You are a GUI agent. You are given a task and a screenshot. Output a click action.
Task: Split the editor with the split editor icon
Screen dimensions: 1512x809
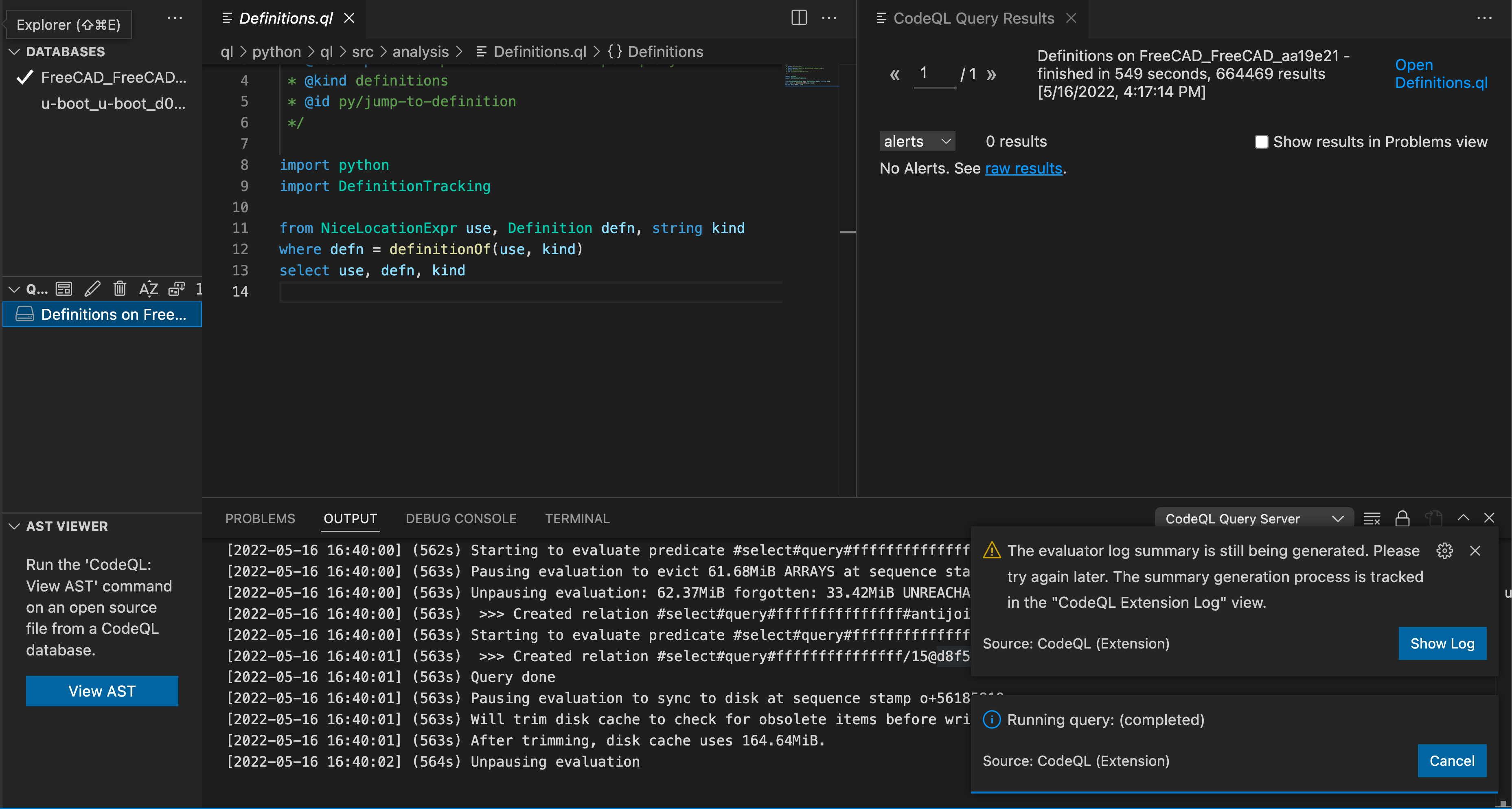click(x=799, y=18)
